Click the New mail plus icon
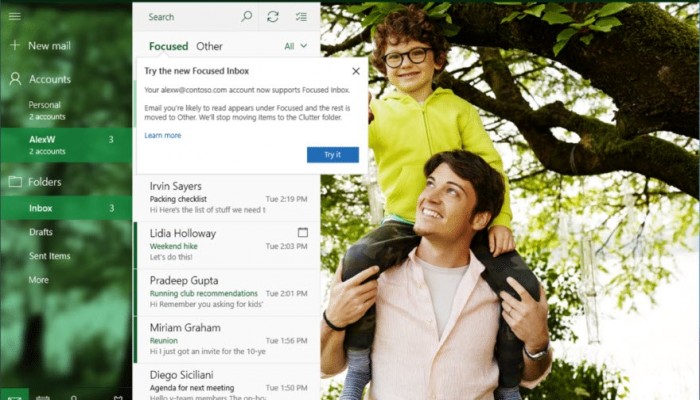Viewport: 700px width, 400px height. (x=14, y=45)
